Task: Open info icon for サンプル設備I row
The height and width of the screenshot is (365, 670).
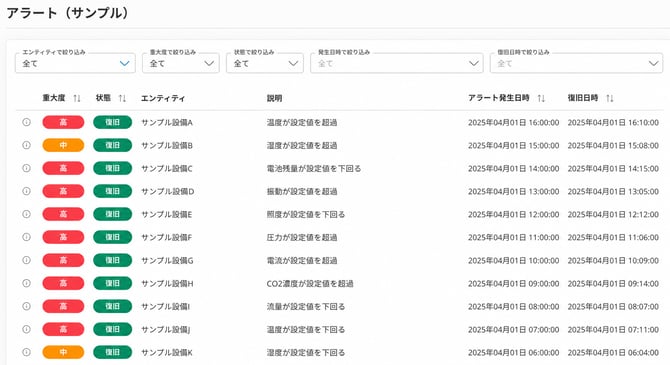Action: pyautogui.click(x=26, y=306)
